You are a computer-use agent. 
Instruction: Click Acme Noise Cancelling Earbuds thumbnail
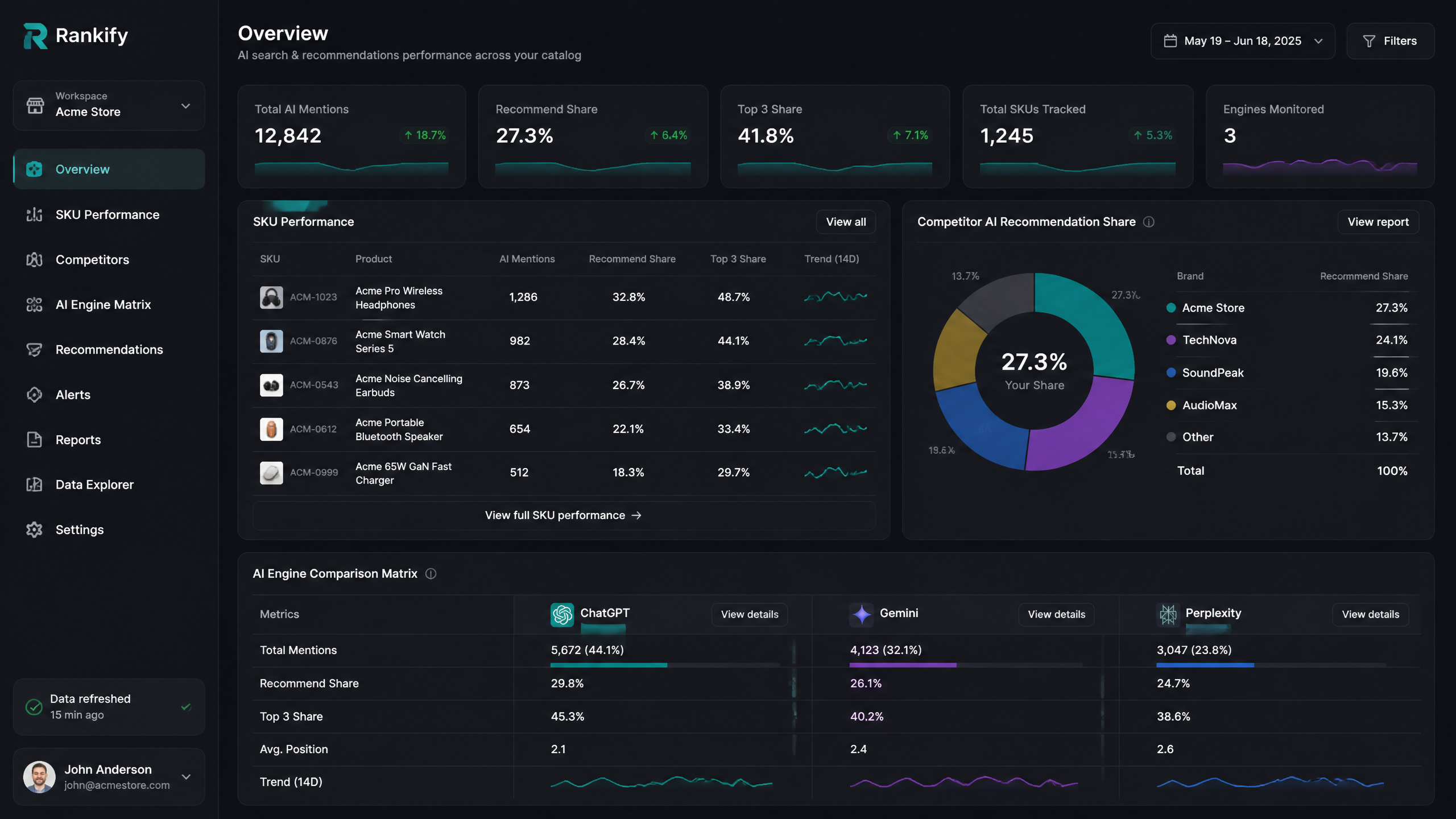271,385
